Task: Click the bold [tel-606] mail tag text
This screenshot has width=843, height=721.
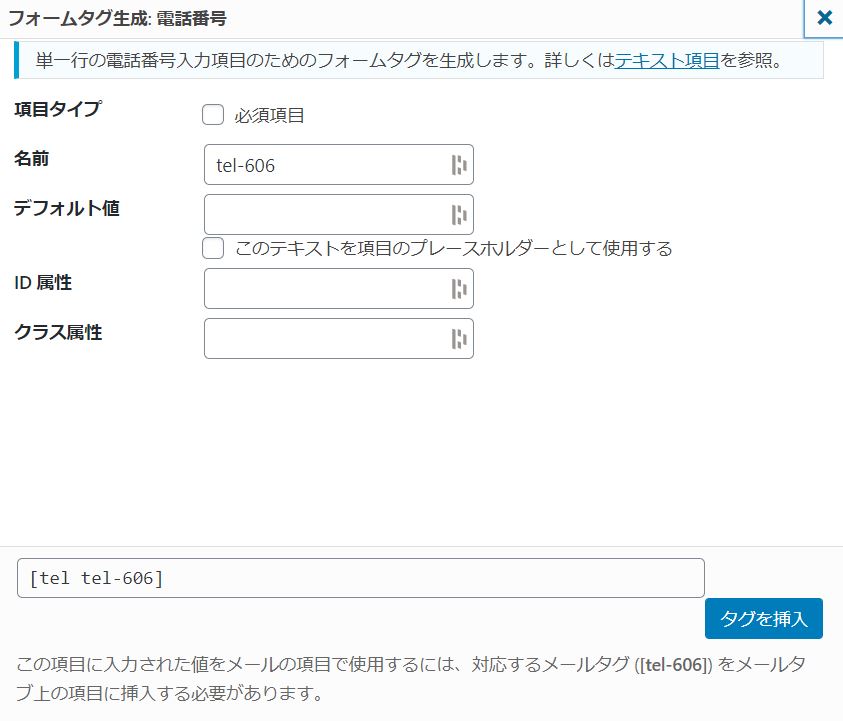Action: click(675, 665)
